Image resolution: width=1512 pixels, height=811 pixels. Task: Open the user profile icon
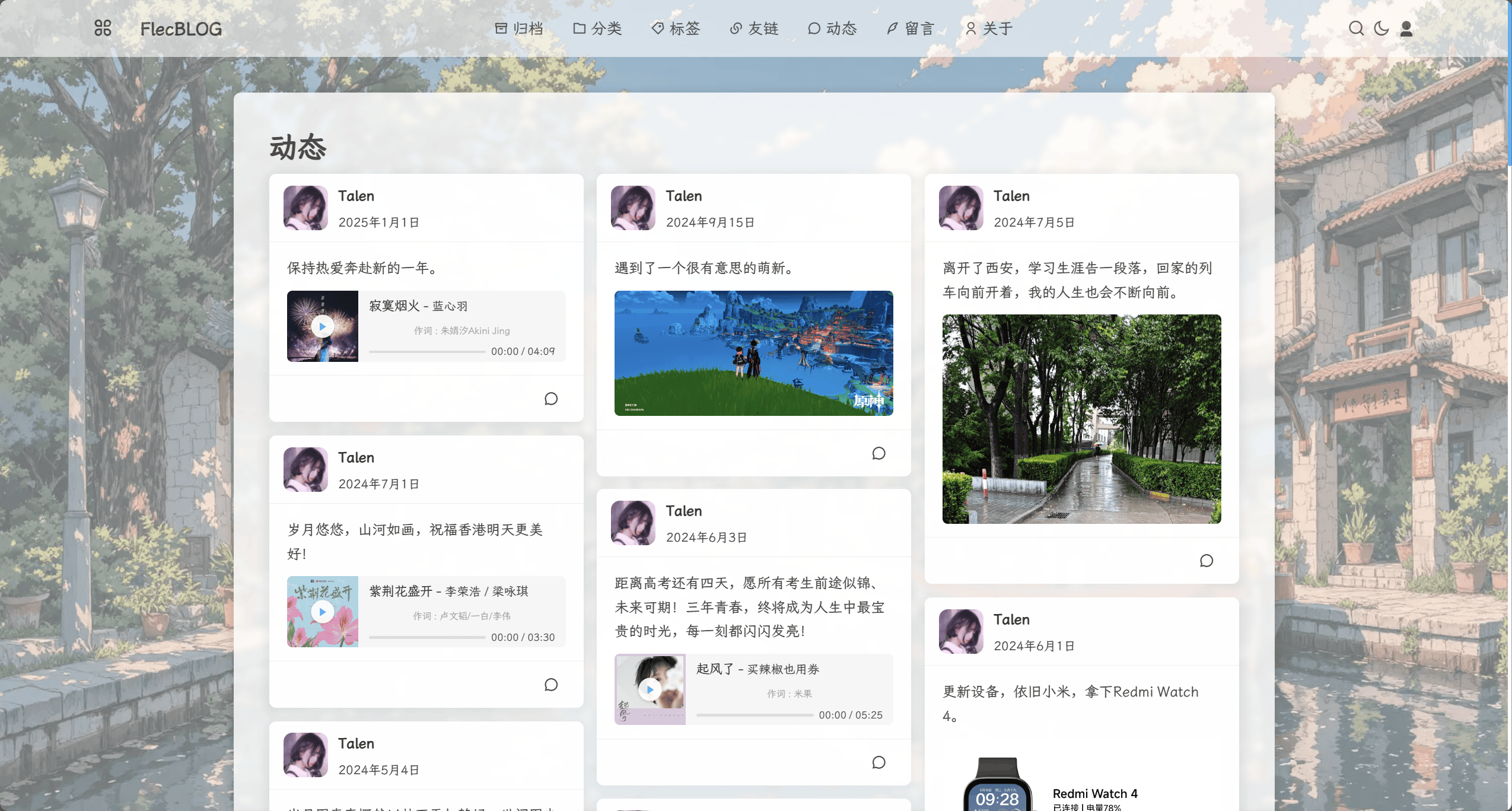(x=1405, y=28)
